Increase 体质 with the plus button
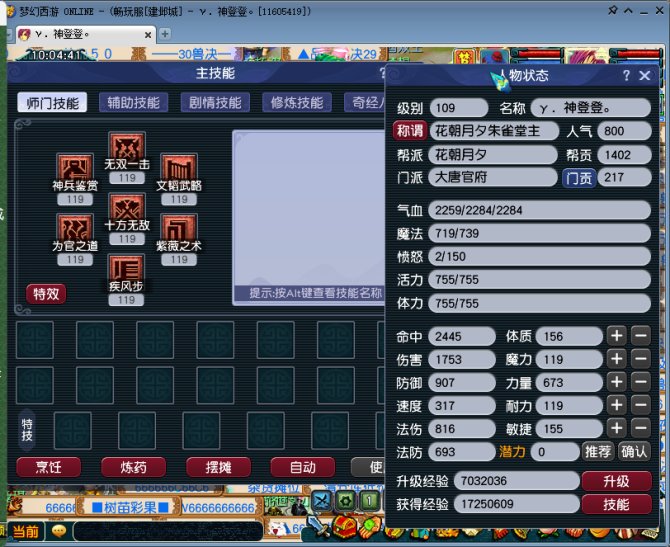The width and height of the screenshot is (670, 547). 617,336
